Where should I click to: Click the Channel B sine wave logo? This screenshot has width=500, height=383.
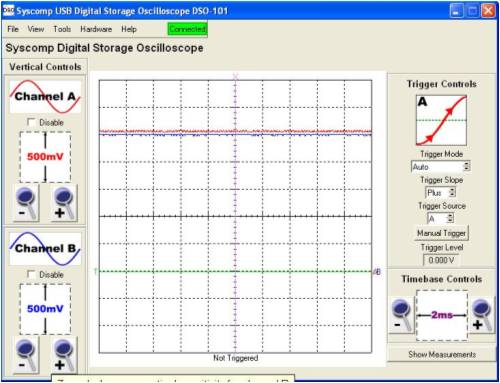(x=45, y=249)
